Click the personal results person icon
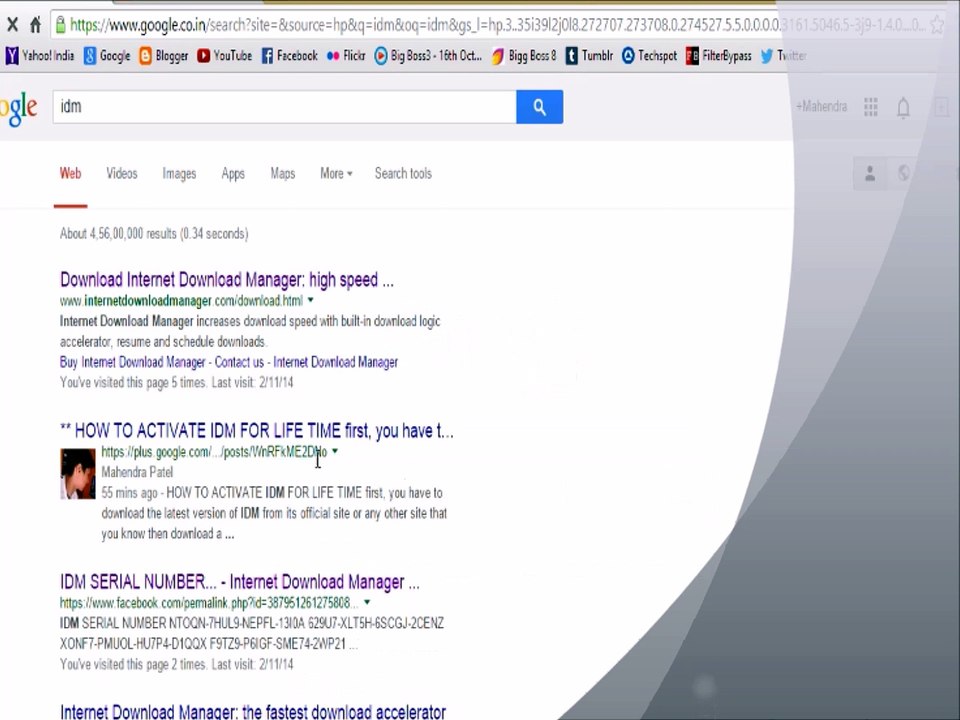 (x=869, y=173)
